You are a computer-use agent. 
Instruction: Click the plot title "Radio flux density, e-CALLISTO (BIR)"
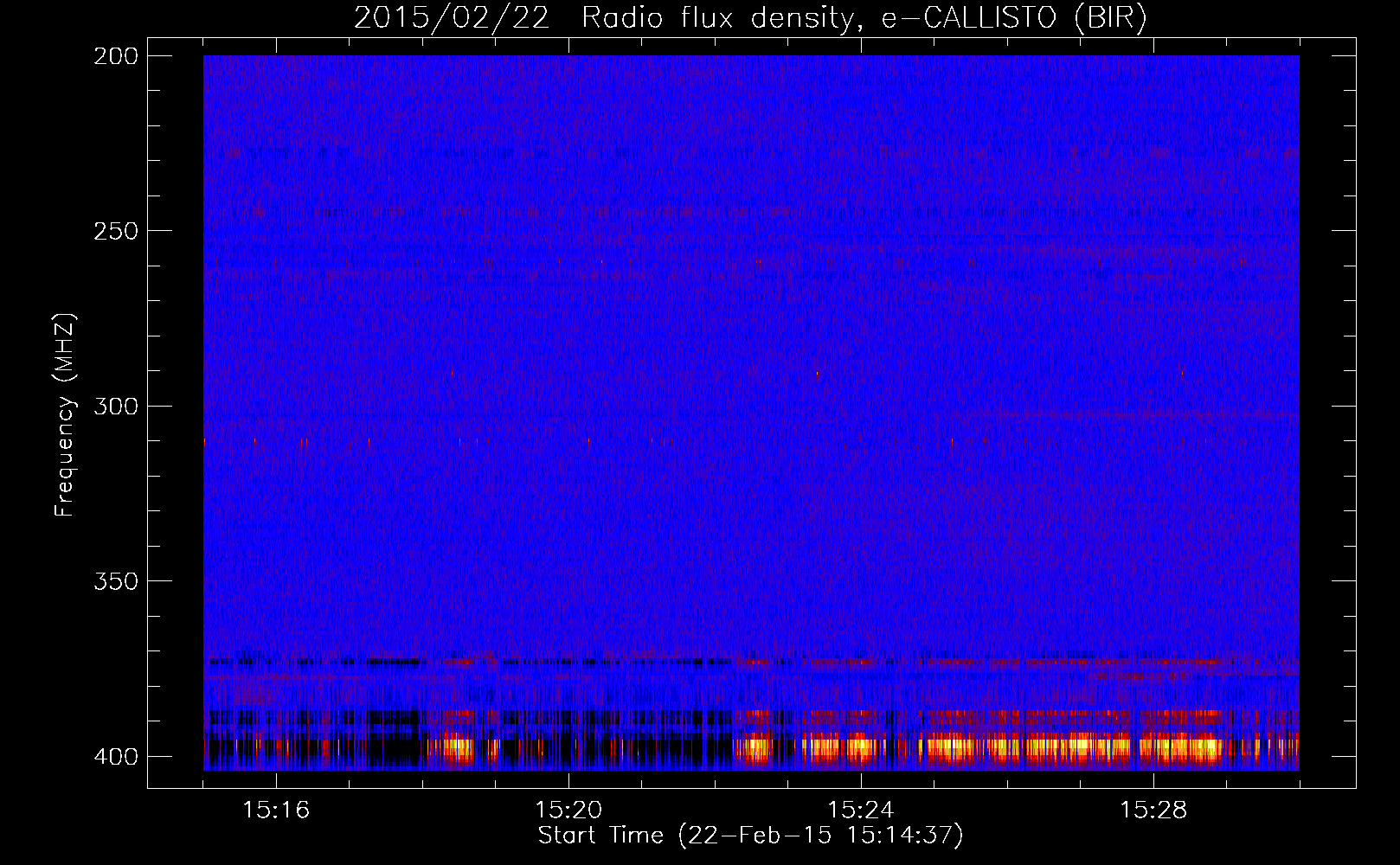[x=864, y=18]
